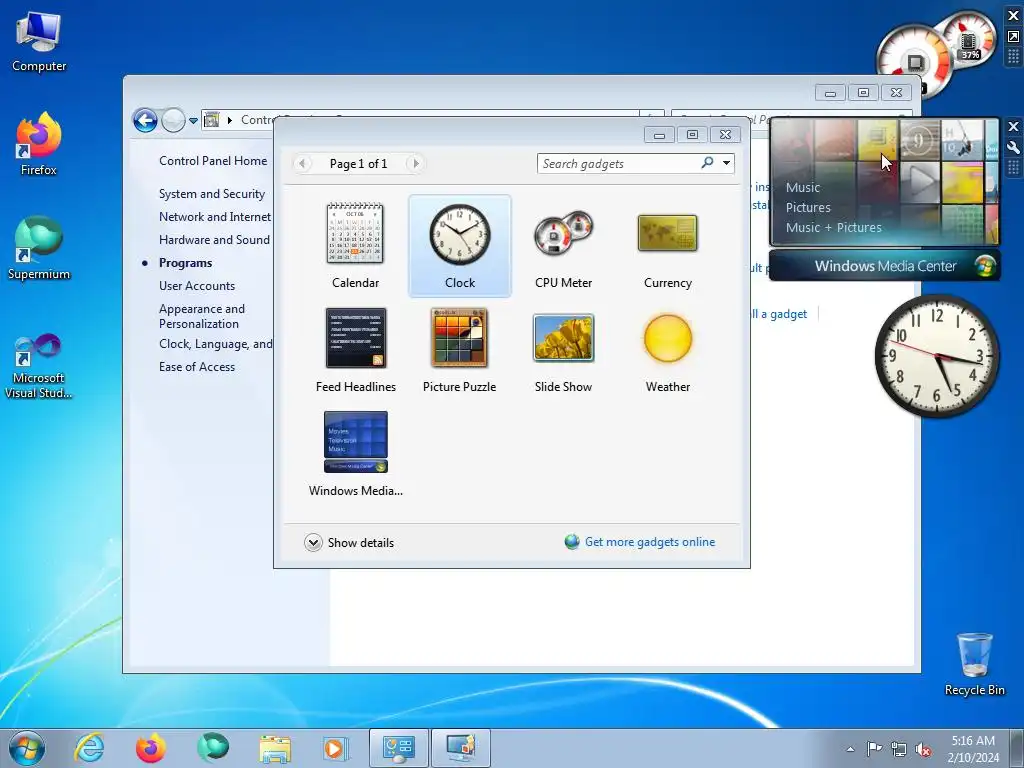Open Ease of Access category
Viewport: 1024px width, 768px height.
(x=197, y=367)
